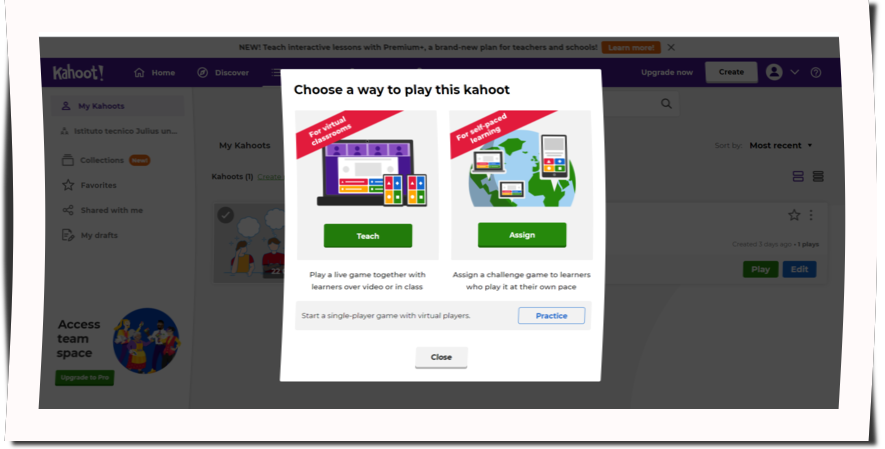Open Discover in navigation bar
The image size is (885, 449).
pos(223,73)
